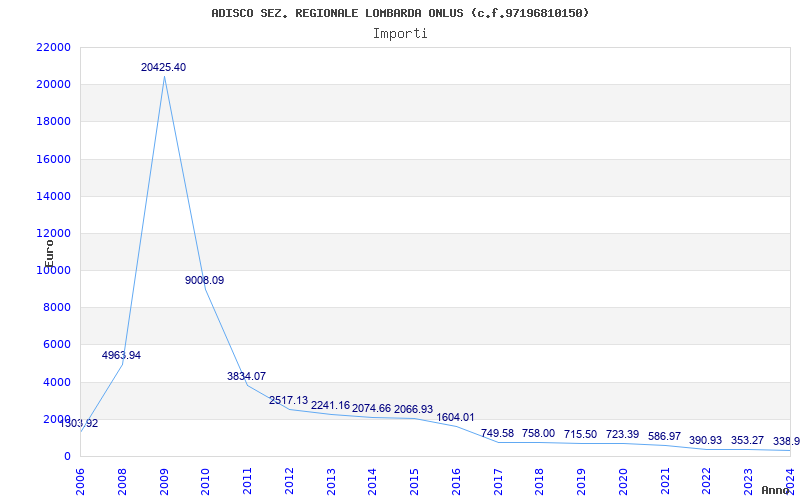This screenshot has width=800, height=500.
Task: Select the data label 3834.07
Action: [x=246, y=376]
